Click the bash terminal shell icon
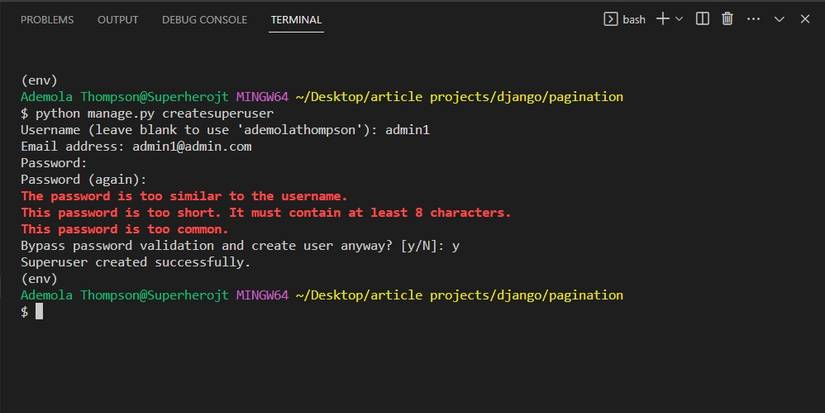 [611, 19]
